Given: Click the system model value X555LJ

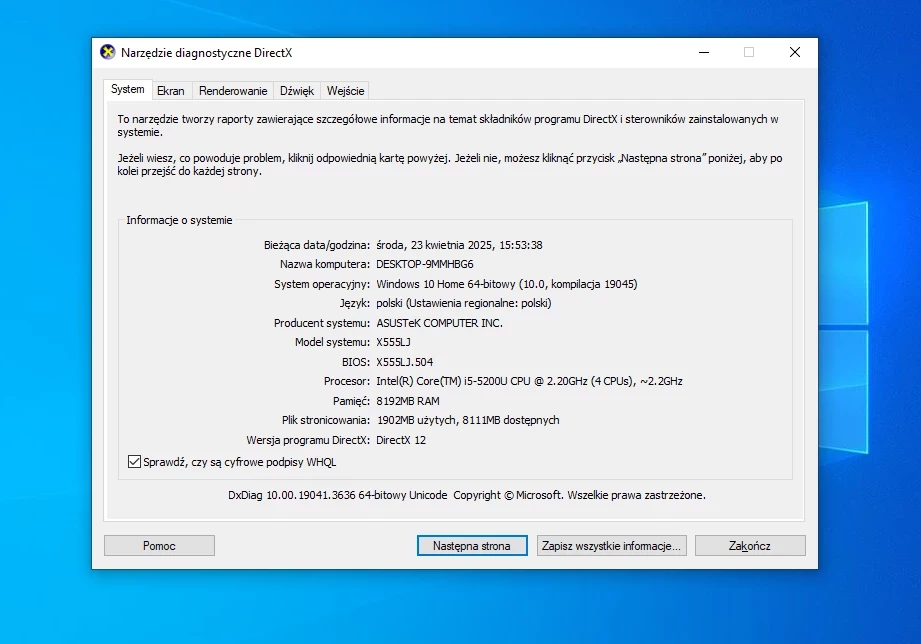Looking at the screenshot, I should 394,342.
